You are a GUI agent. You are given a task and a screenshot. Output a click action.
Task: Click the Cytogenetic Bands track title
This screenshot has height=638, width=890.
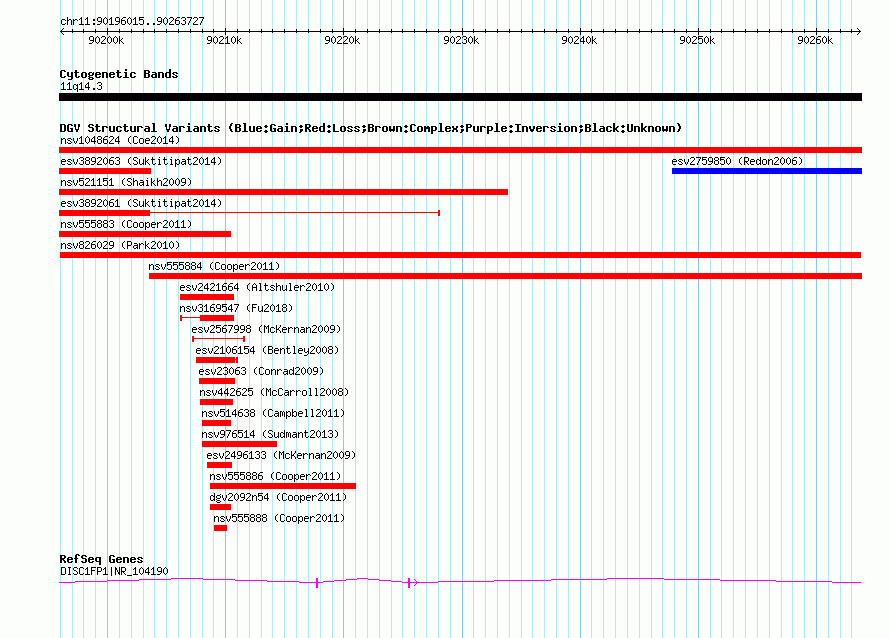pyautogui.click(x=119, y=74)
